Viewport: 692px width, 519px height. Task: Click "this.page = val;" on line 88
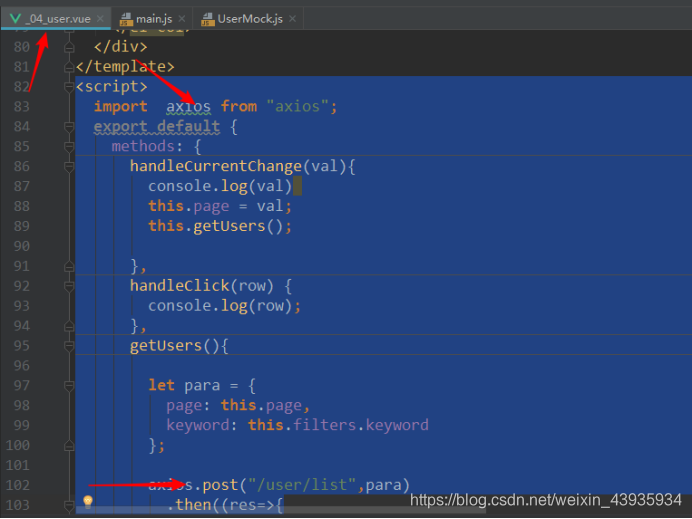220,206
